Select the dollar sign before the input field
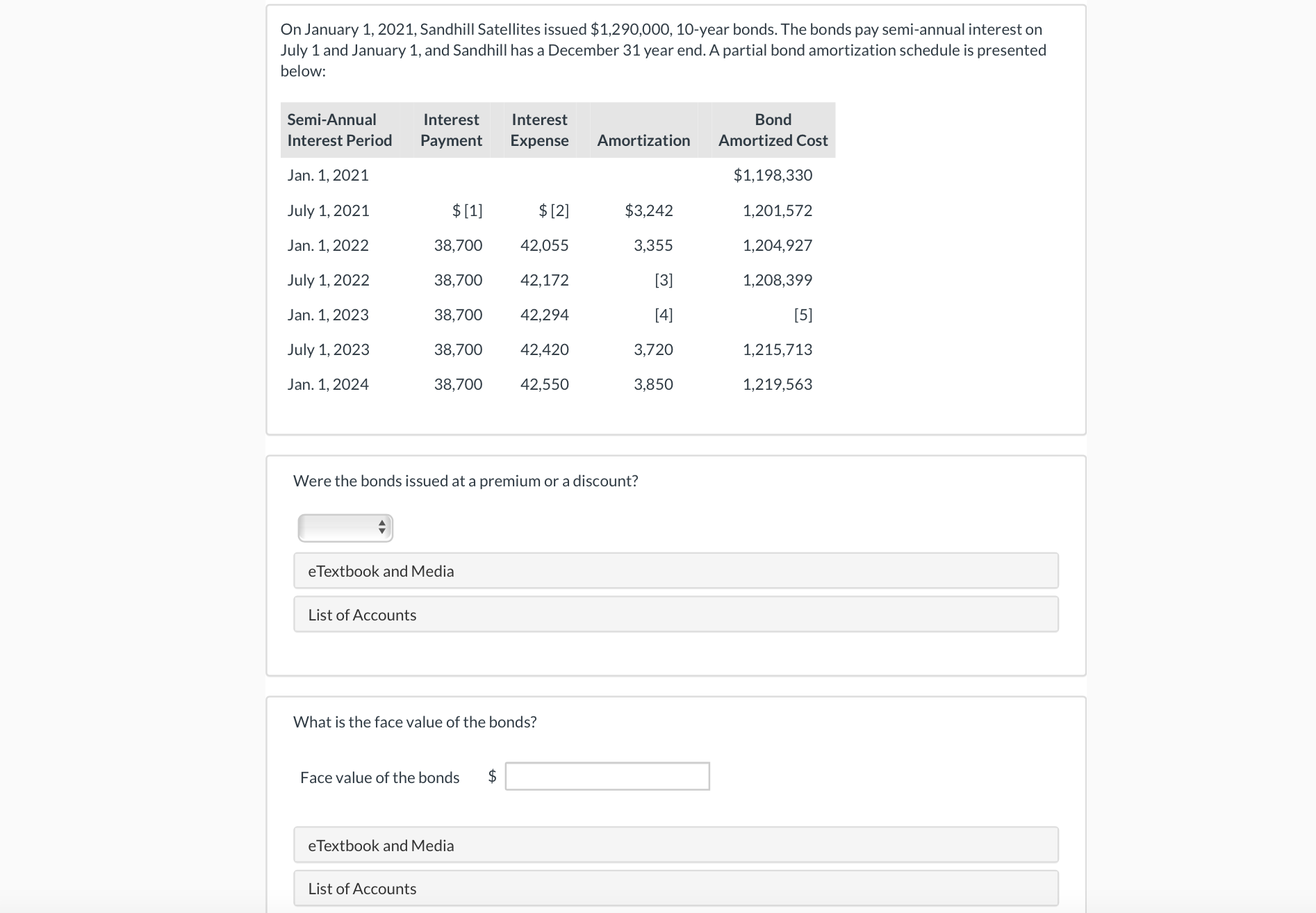The height and width of the screenshot is (913, 1316). coord(491,777)
